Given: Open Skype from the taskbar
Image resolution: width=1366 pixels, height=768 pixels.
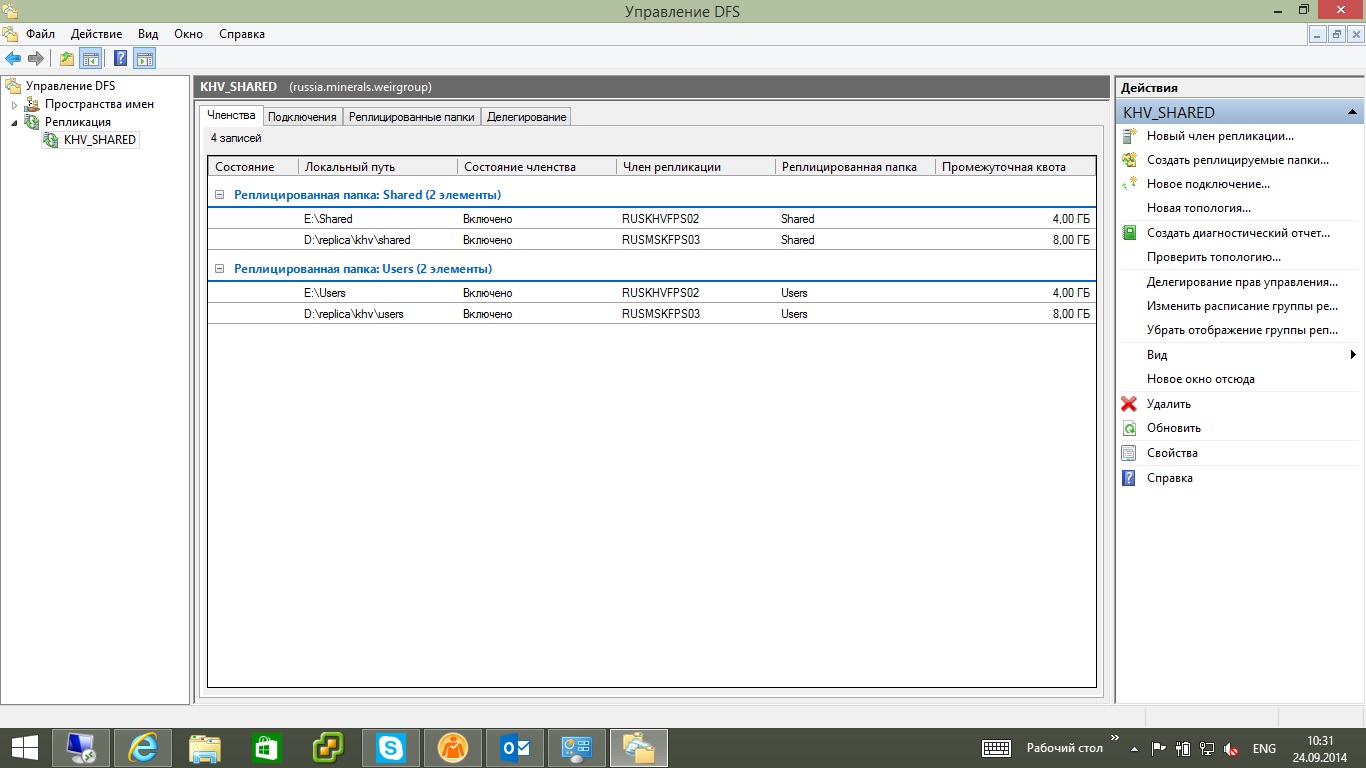Looking at the screenshot, I should pyautogui.click(x=391, y=748).
